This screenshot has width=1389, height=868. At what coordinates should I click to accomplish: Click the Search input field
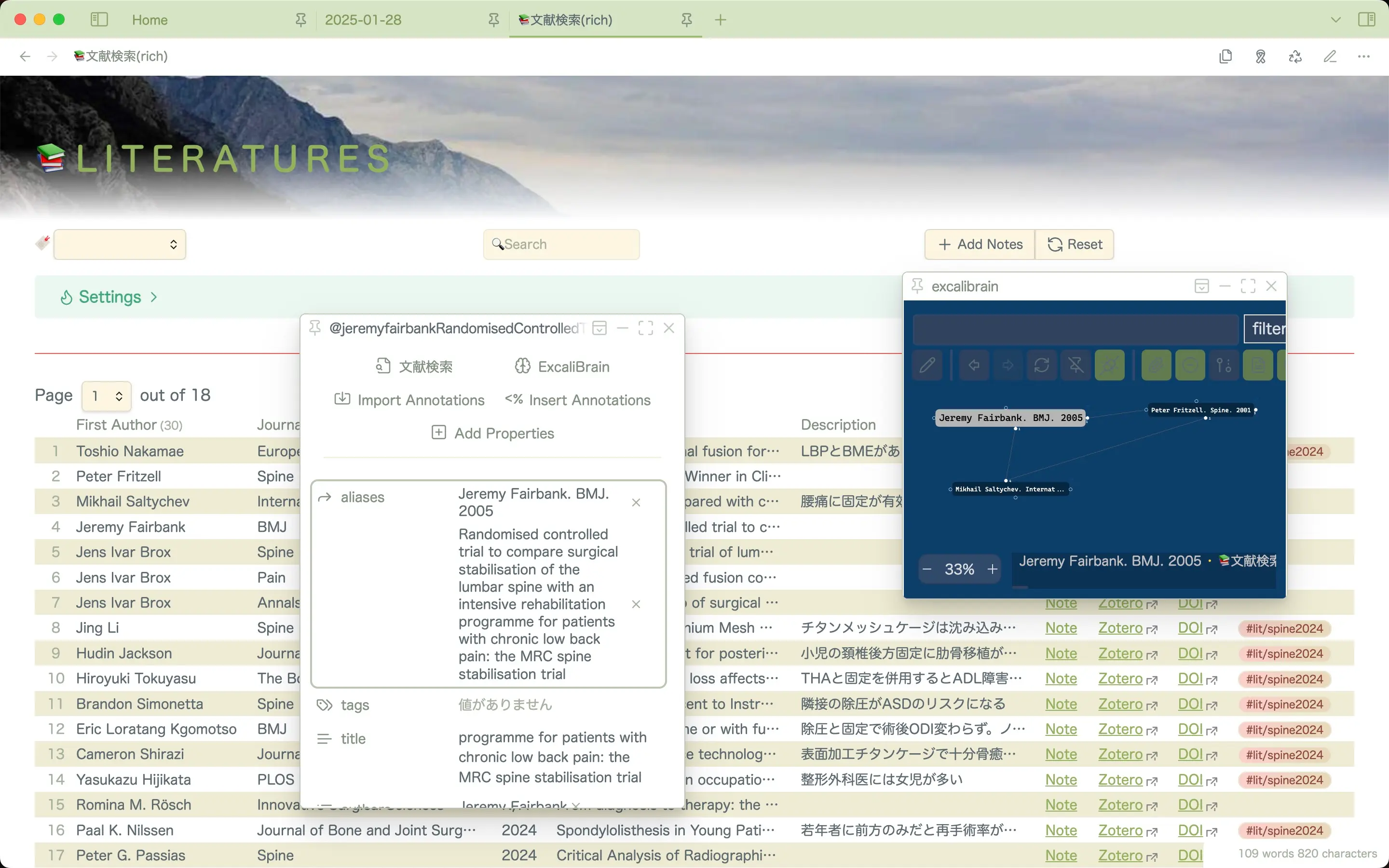click(562, 244)
